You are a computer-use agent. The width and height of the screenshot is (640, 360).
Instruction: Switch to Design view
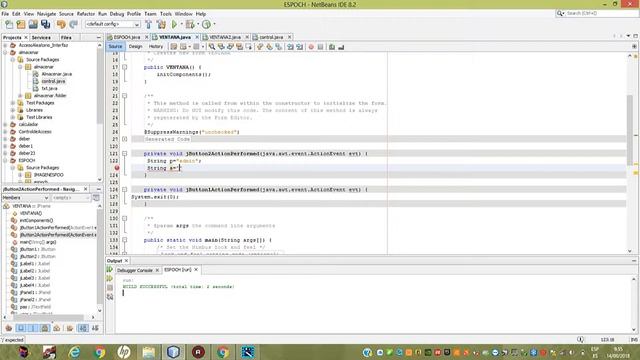136,47
